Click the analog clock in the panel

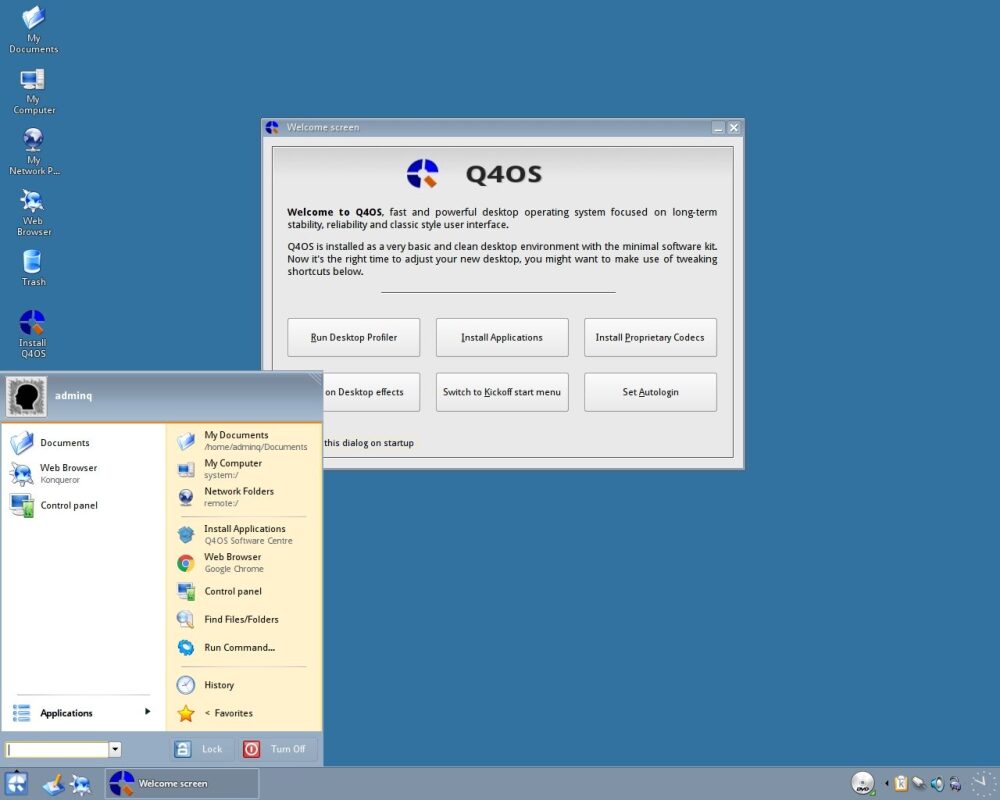(x=983, y=783)
